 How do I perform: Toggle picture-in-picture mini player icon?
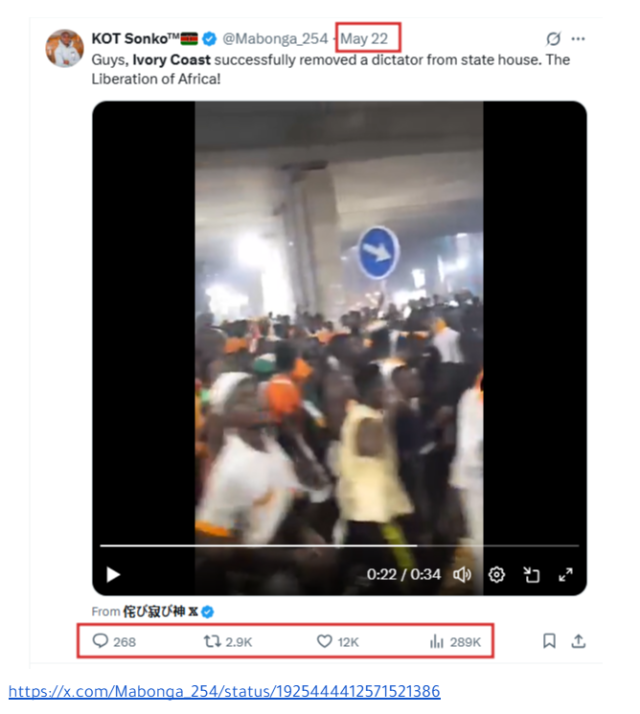pos(531,575)
